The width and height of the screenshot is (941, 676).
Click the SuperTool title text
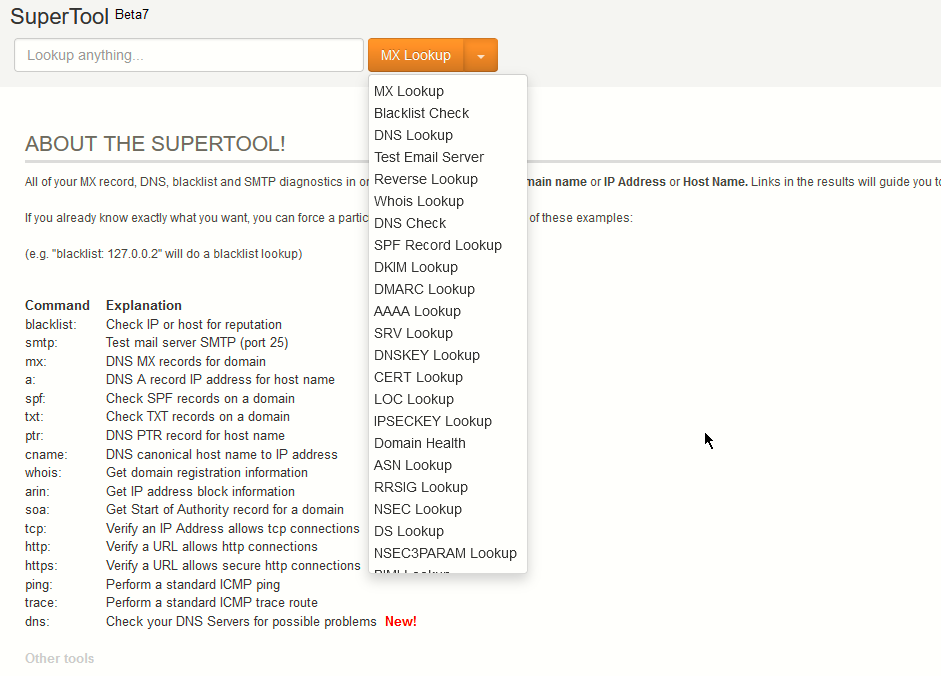click(59, 17)
